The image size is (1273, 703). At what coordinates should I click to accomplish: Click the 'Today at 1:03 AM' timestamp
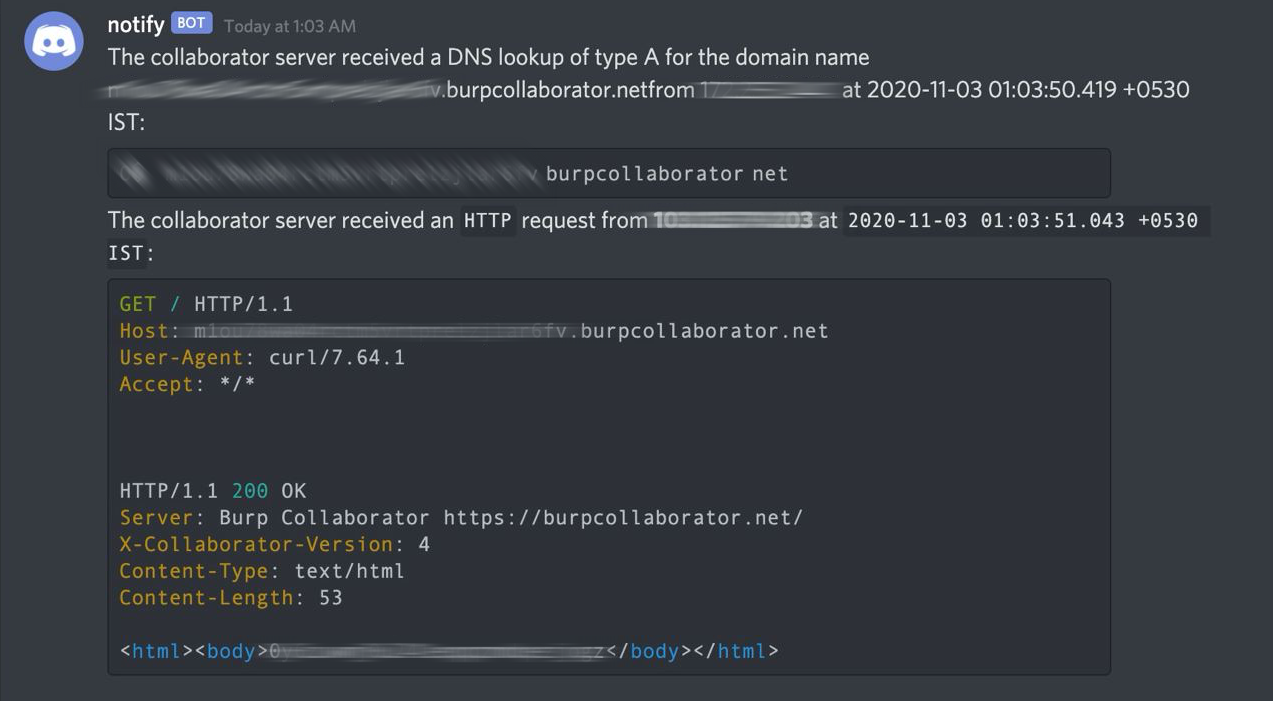pyautogui.click(x=289, y=26)
